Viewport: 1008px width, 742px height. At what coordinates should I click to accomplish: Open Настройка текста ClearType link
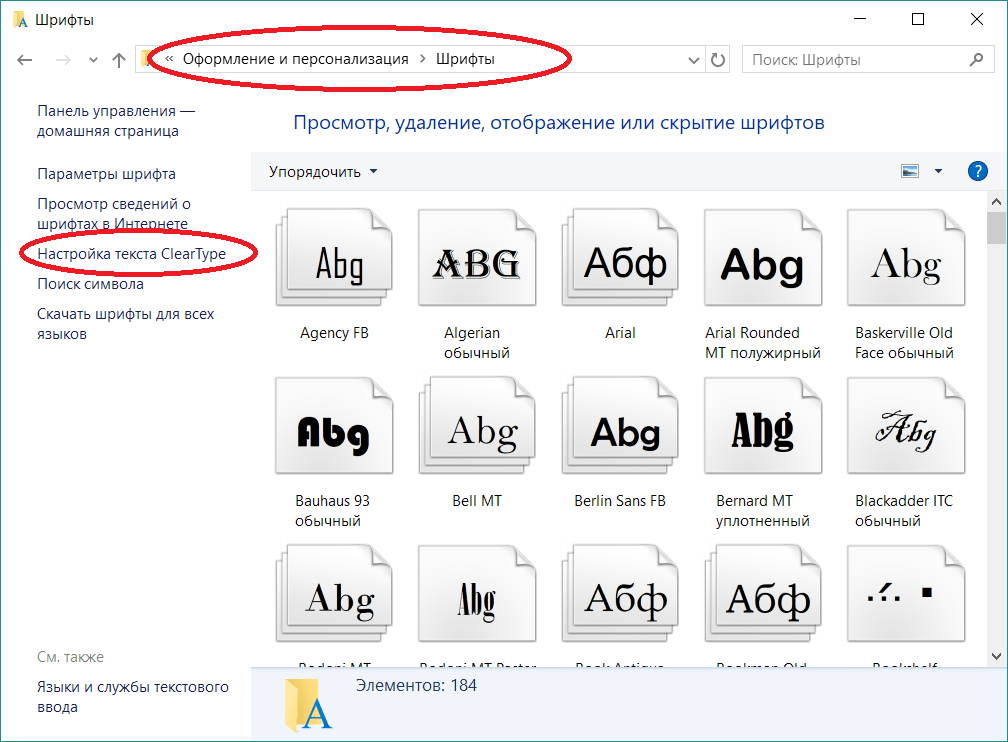(x=131, y=254)
